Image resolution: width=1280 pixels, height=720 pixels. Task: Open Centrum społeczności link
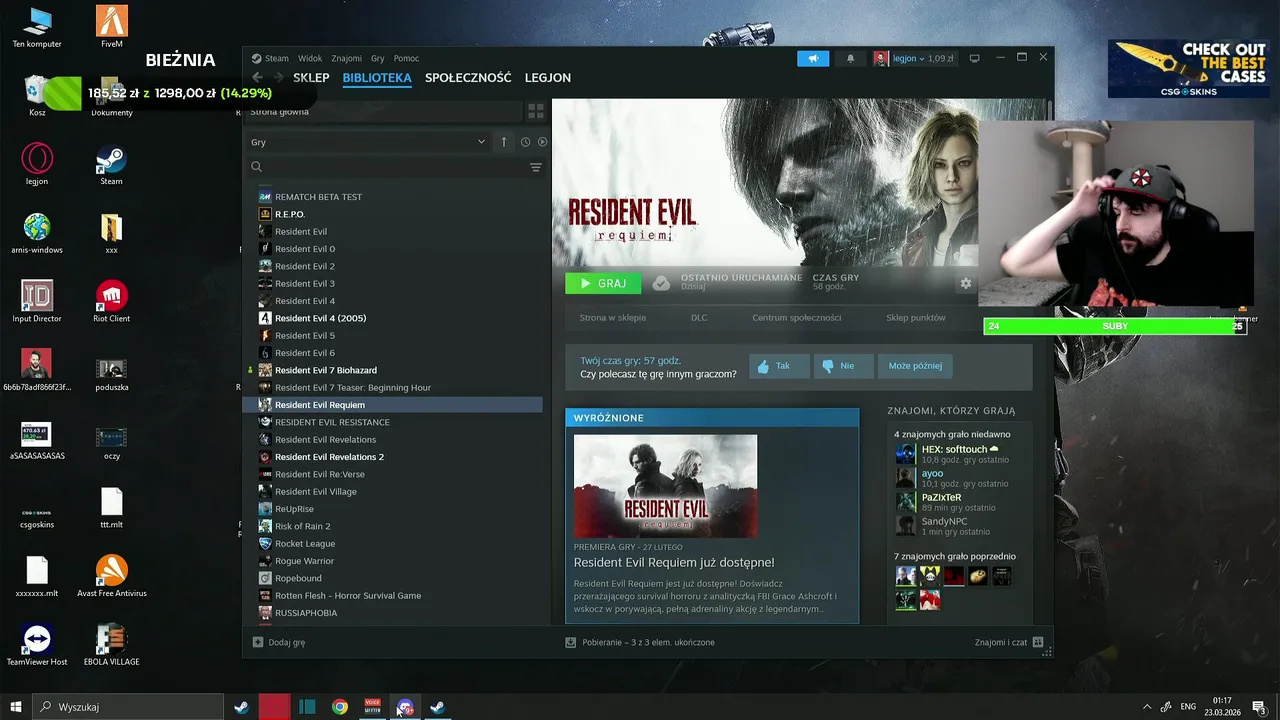(796, 318)
